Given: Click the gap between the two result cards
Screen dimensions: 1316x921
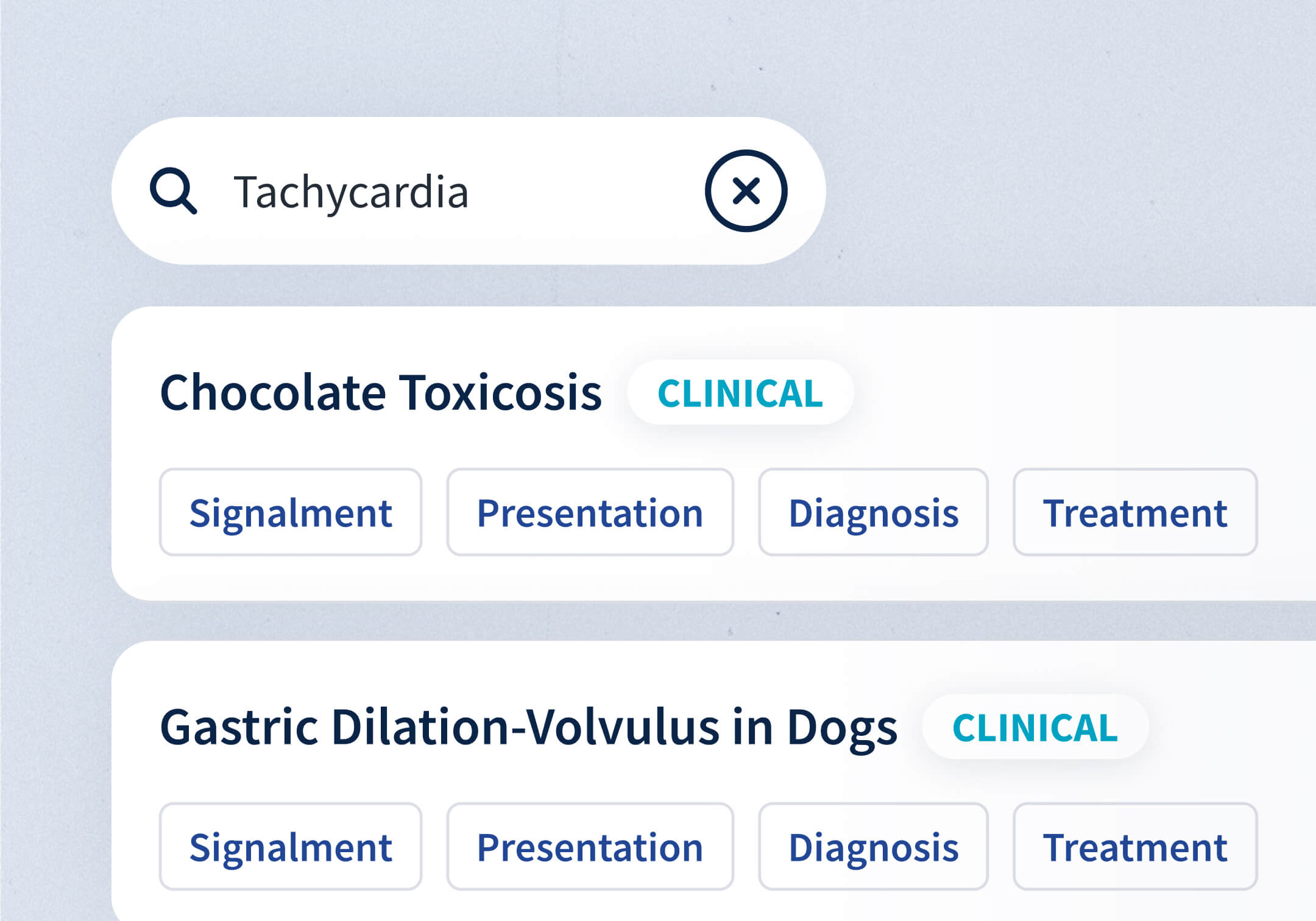Looking at the screenshot, I should (x=670, y=621).
